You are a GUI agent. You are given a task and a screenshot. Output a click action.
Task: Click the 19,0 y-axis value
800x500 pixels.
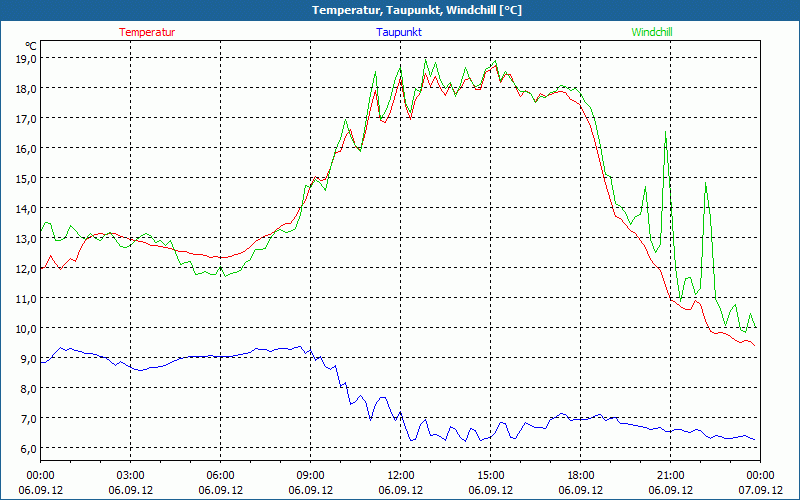[x=27, y=59]
